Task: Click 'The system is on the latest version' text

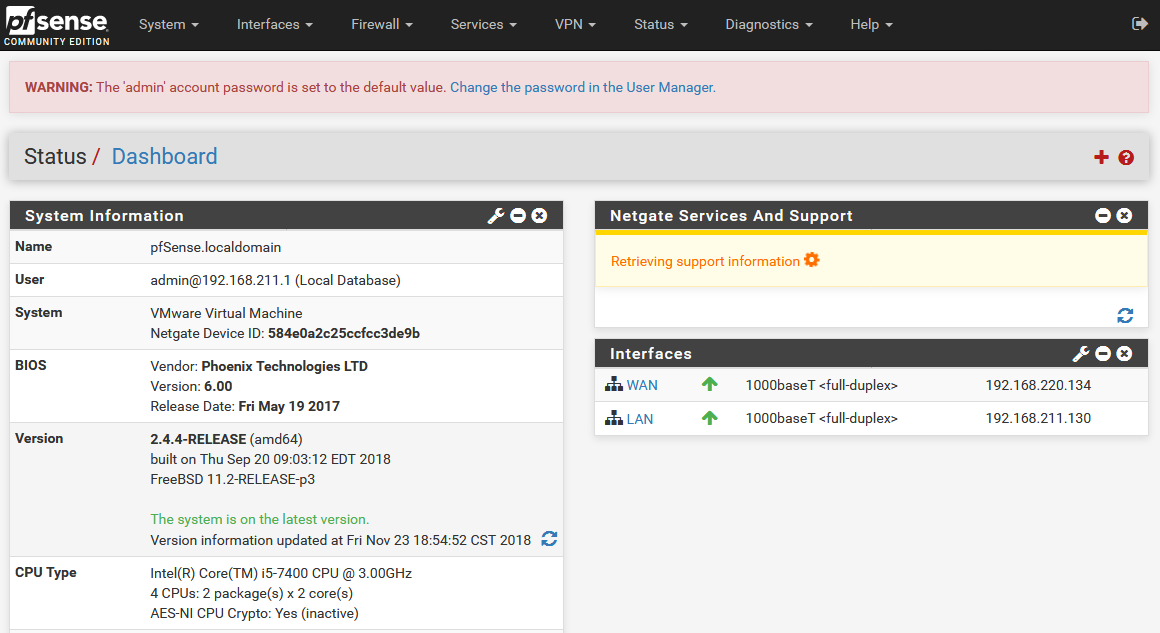Action: [x=260, y=519]
